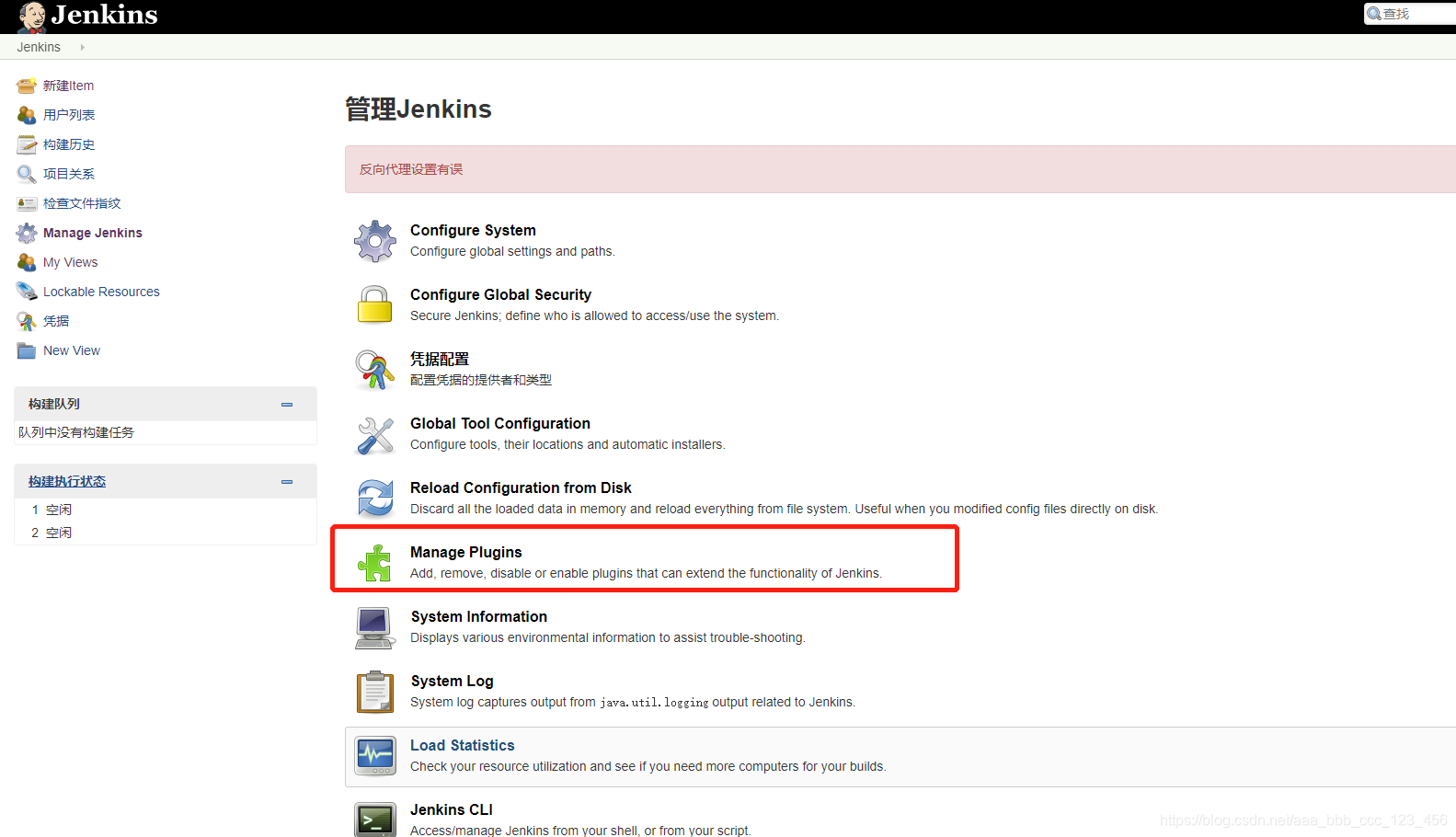Open 项目关系 link
The image size is (1456, 837).
click(x=69, y=174)
